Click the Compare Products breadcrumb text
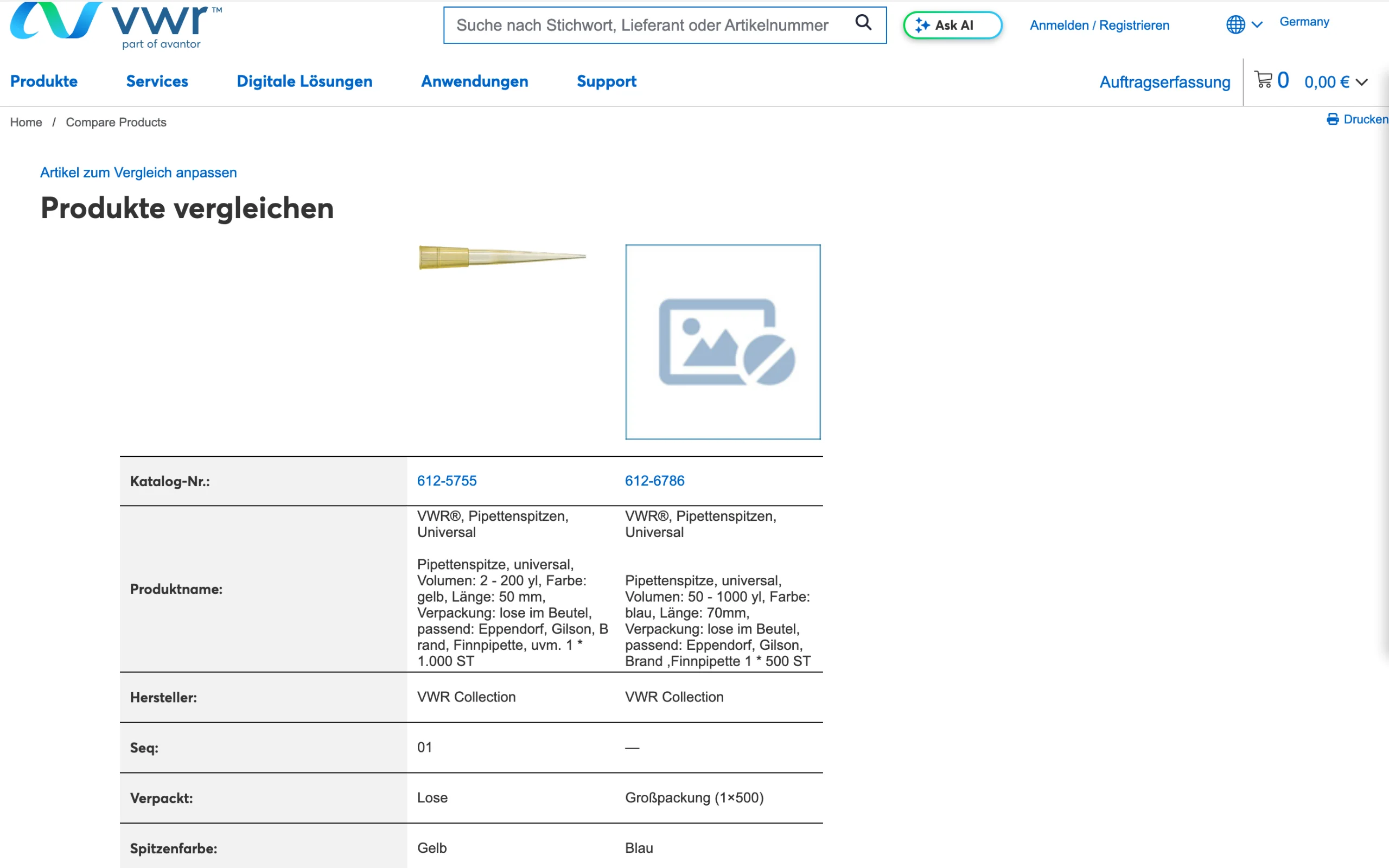Screen dimensions: 1389x868 tap(116, 122)
